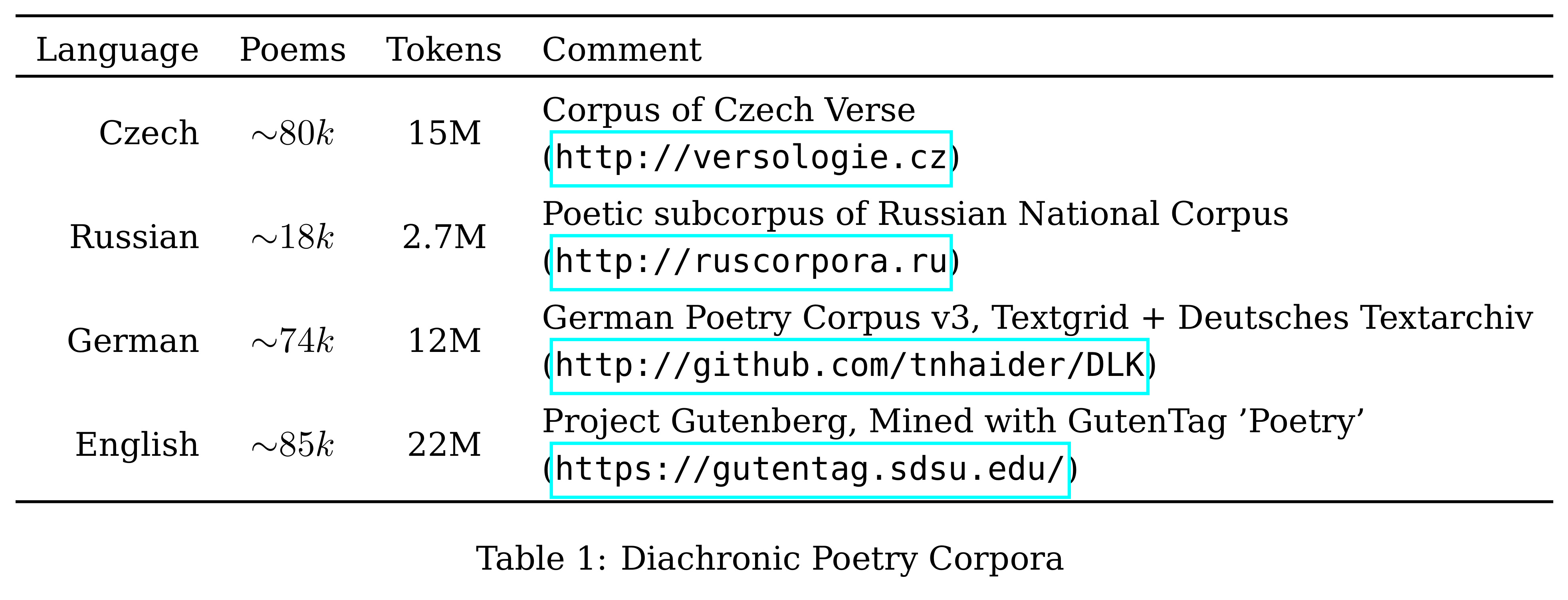This screenshot has height=600, width=1568.
Task: Select the German language cell
Action: (x=133, y=340)
